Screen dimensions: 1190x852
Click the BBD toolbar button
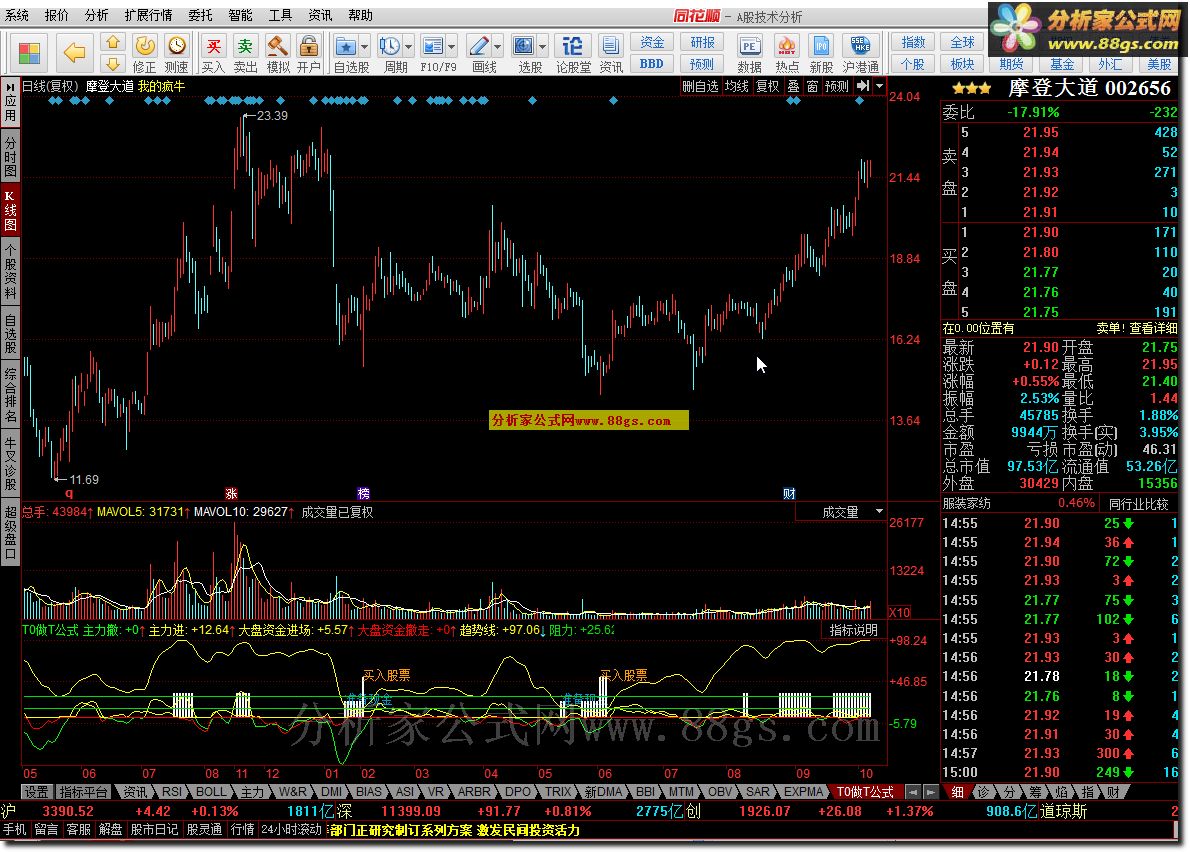click(652, 64)
